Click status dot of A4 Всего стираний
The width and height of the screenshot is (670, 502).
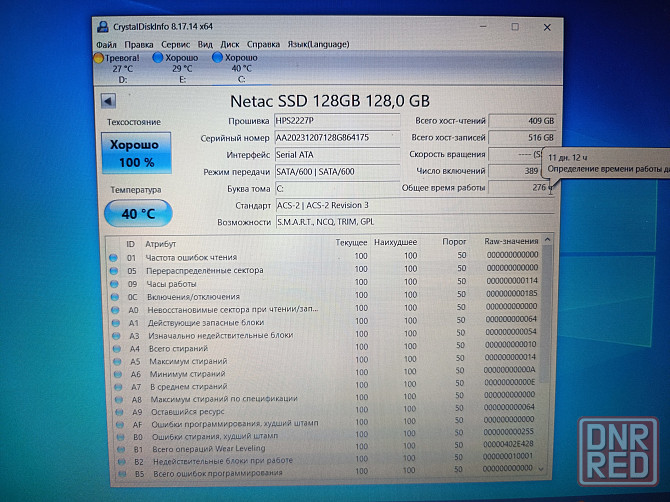coord(116,349)
